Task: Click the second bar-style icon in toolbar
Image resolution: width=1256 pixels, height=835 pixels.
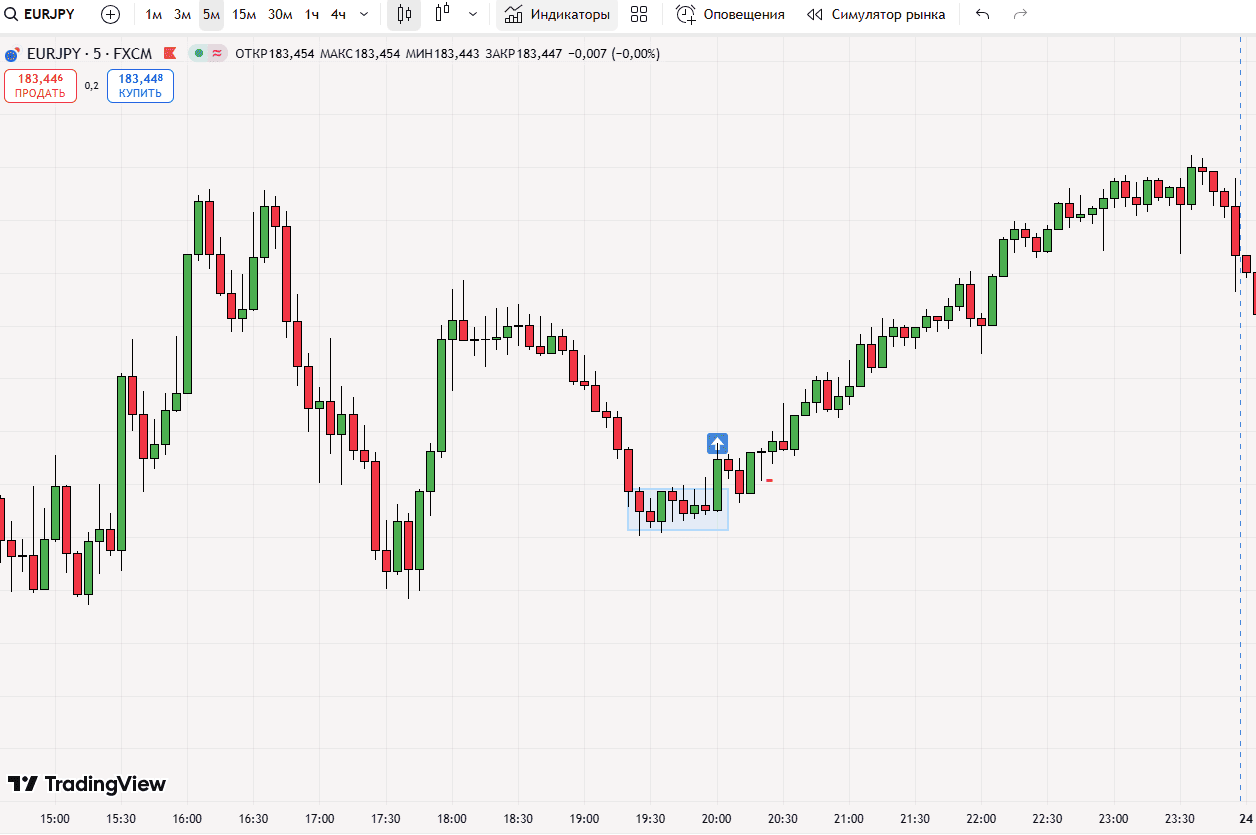Action: 443,14
